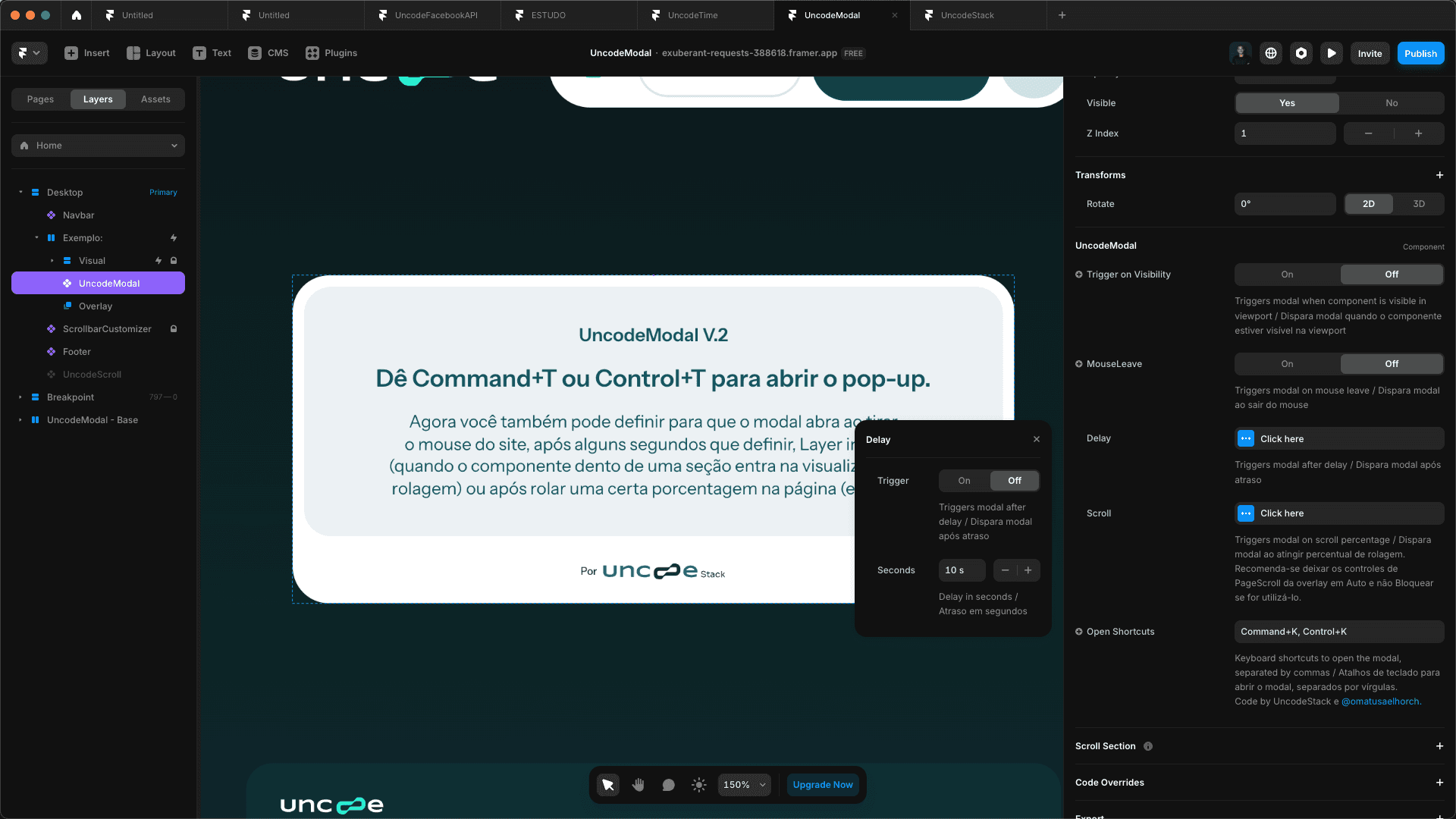Viewport: 1456px width, 819px height.
Task: Turn Trigger on Visibility On
Action: pos(1287,275)
